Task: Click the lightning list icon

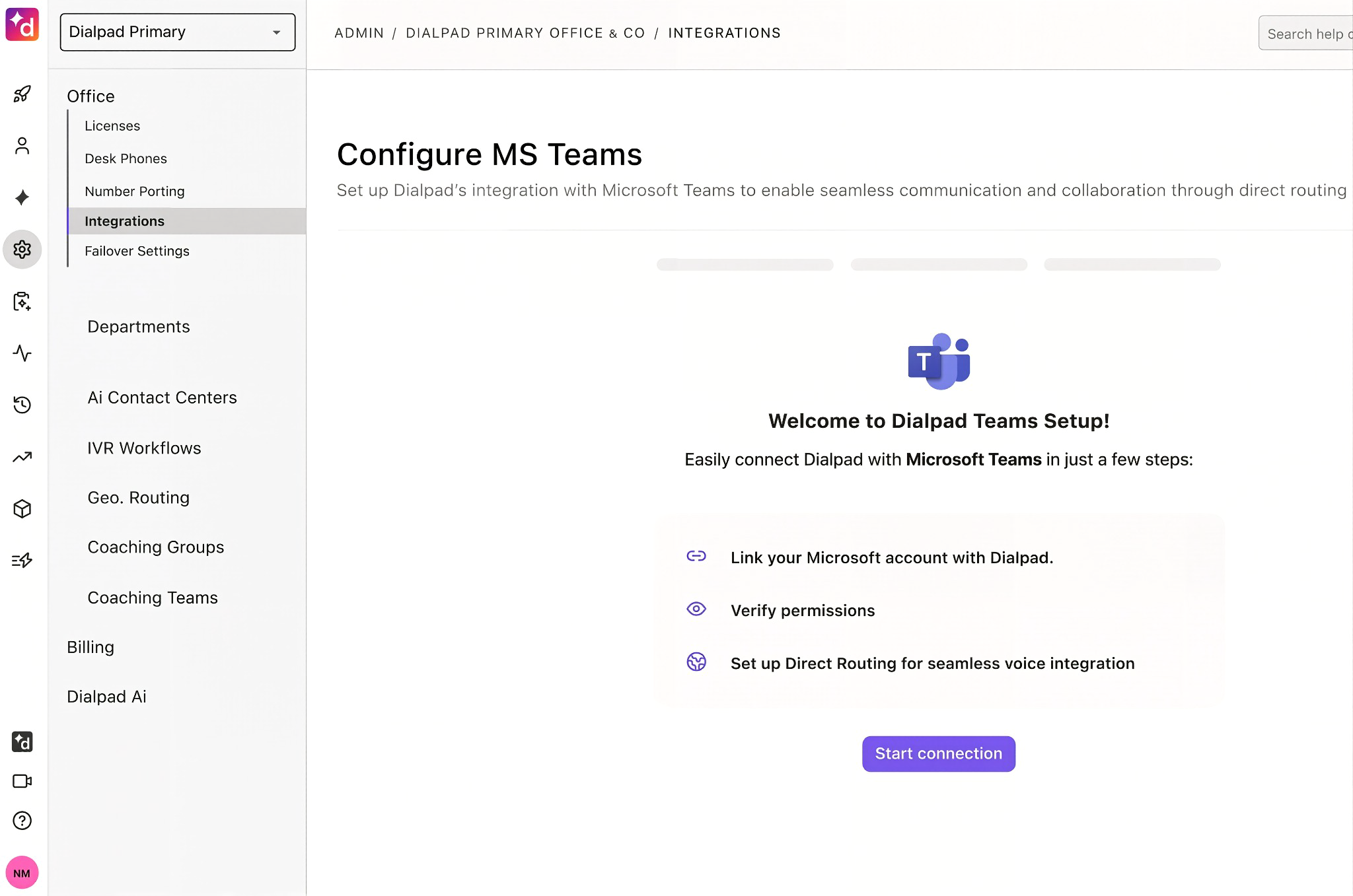Action: click(x=22, y=561)
